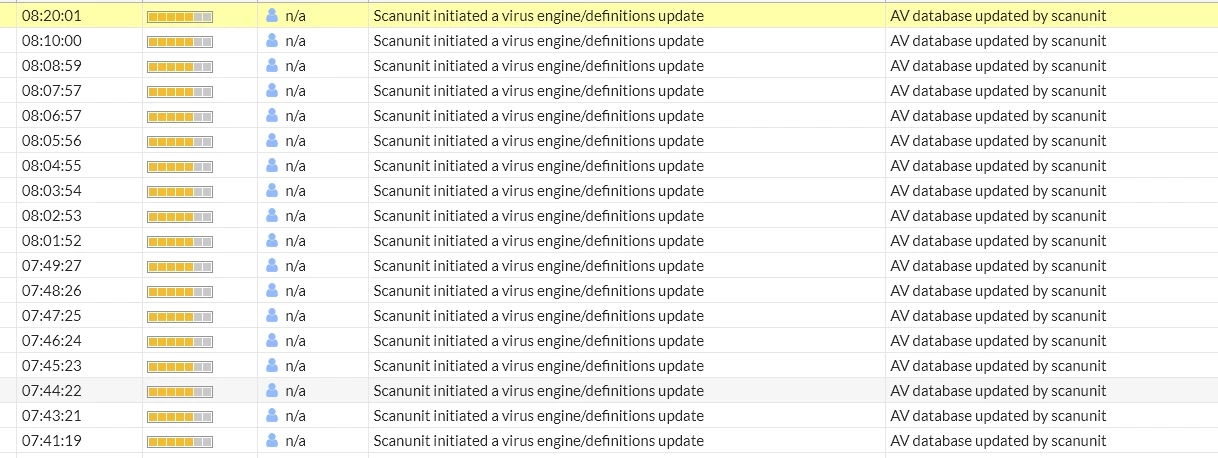This screenshot has height=458, width=1218.
Task: Click 'Scanunit initiated' message in 08:08:59 row
Action: (x=539, y=66)
